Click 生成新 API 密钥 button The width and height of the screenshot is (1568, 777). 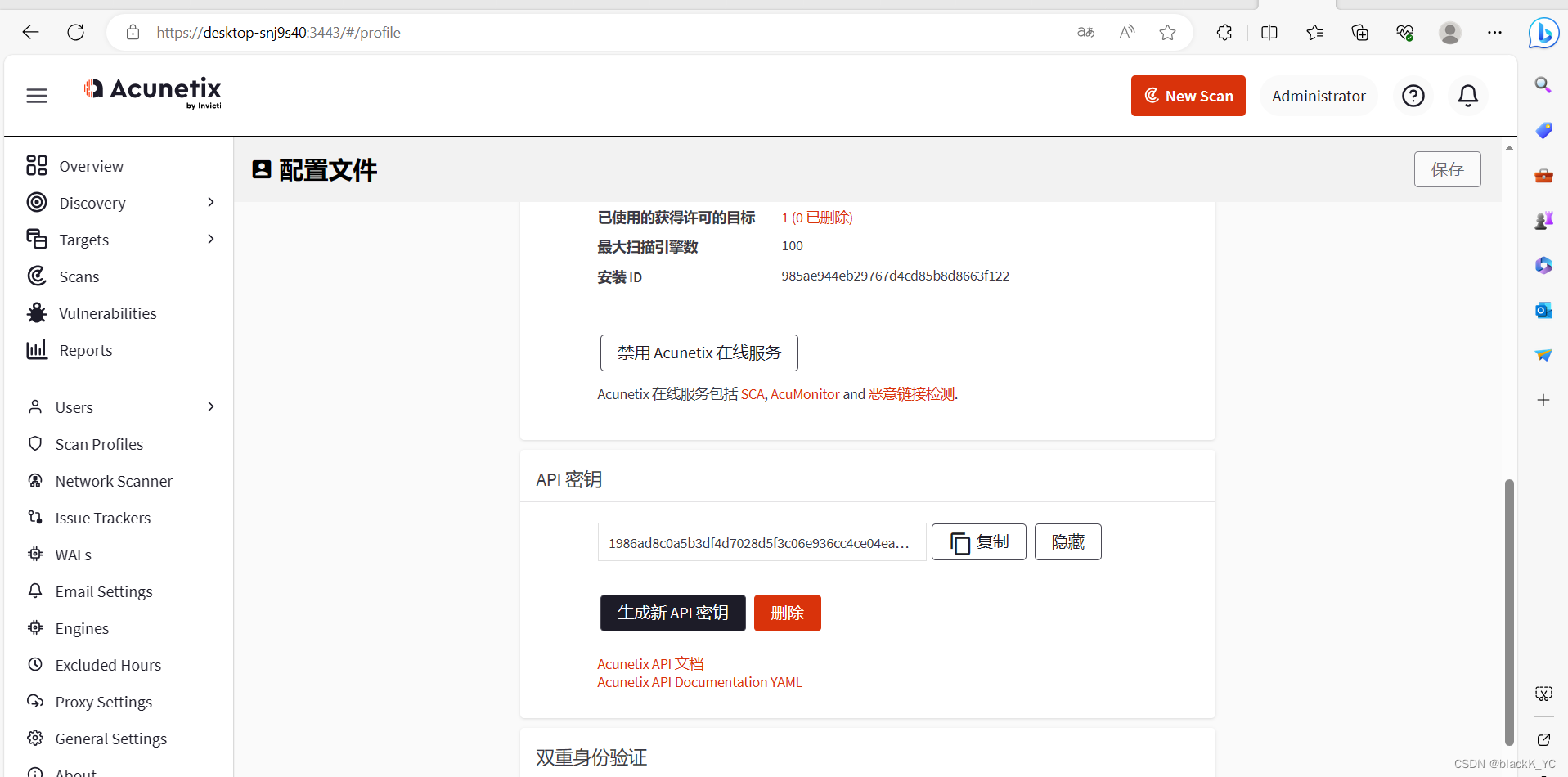tap(673, 613)
